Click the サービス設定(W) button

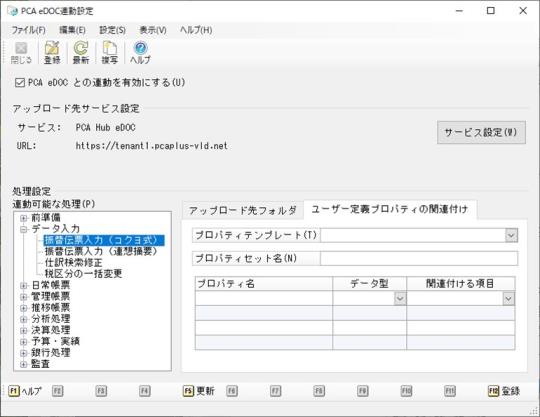(481, 132)
